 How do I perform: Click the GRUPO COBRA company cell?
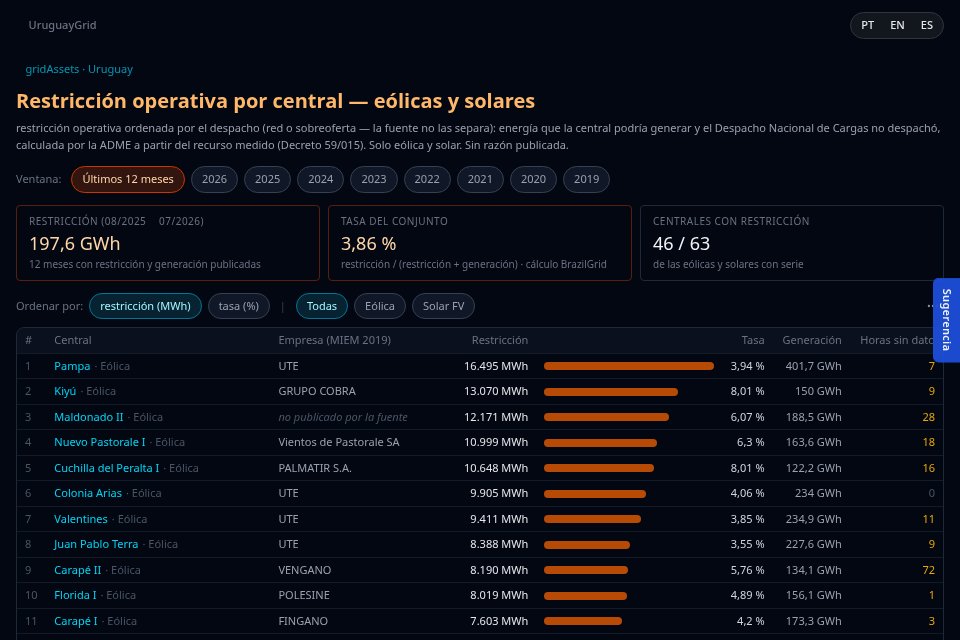coord(317,391)
